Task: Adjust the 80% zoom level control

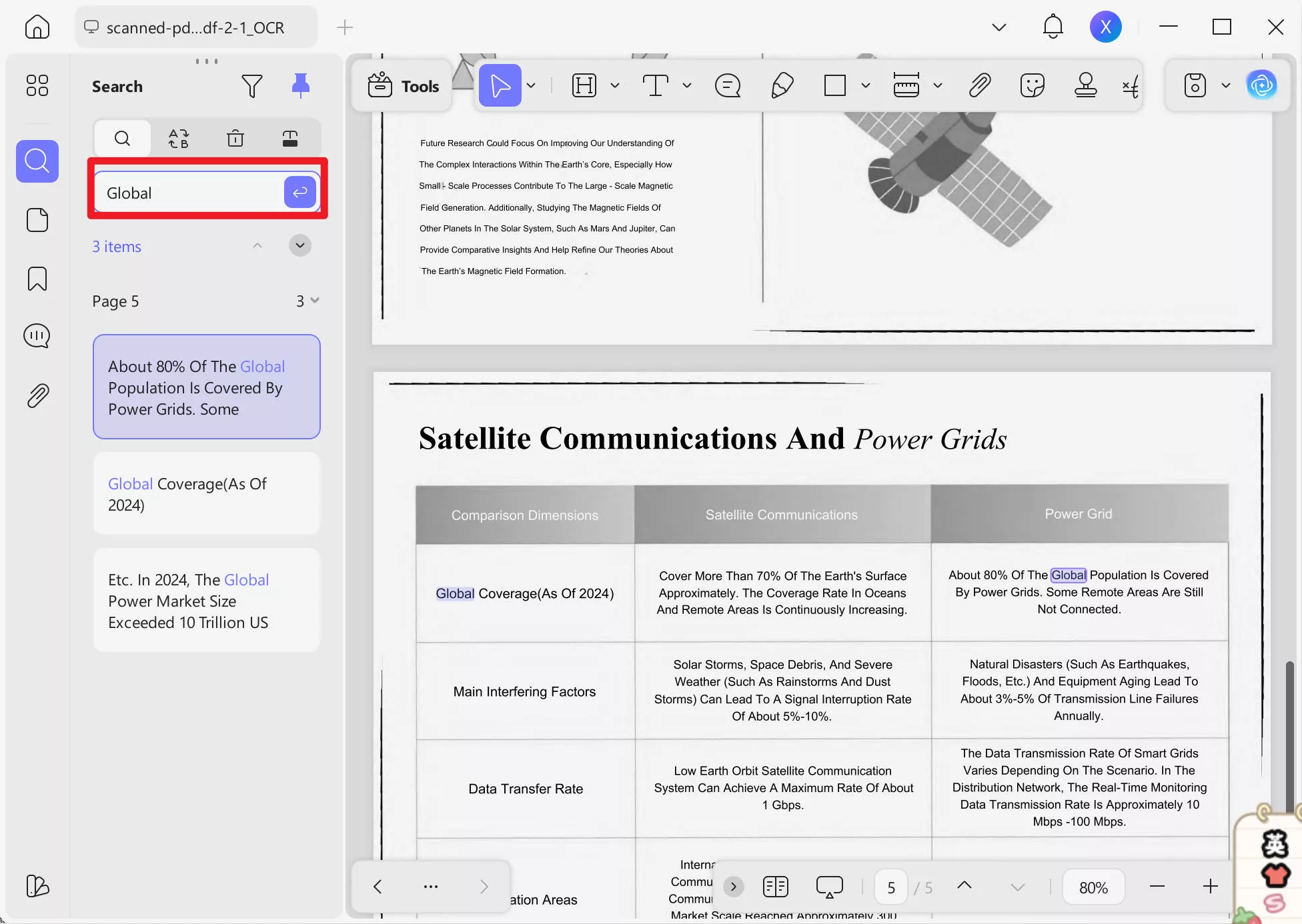Action: (x=1093, y=887)
